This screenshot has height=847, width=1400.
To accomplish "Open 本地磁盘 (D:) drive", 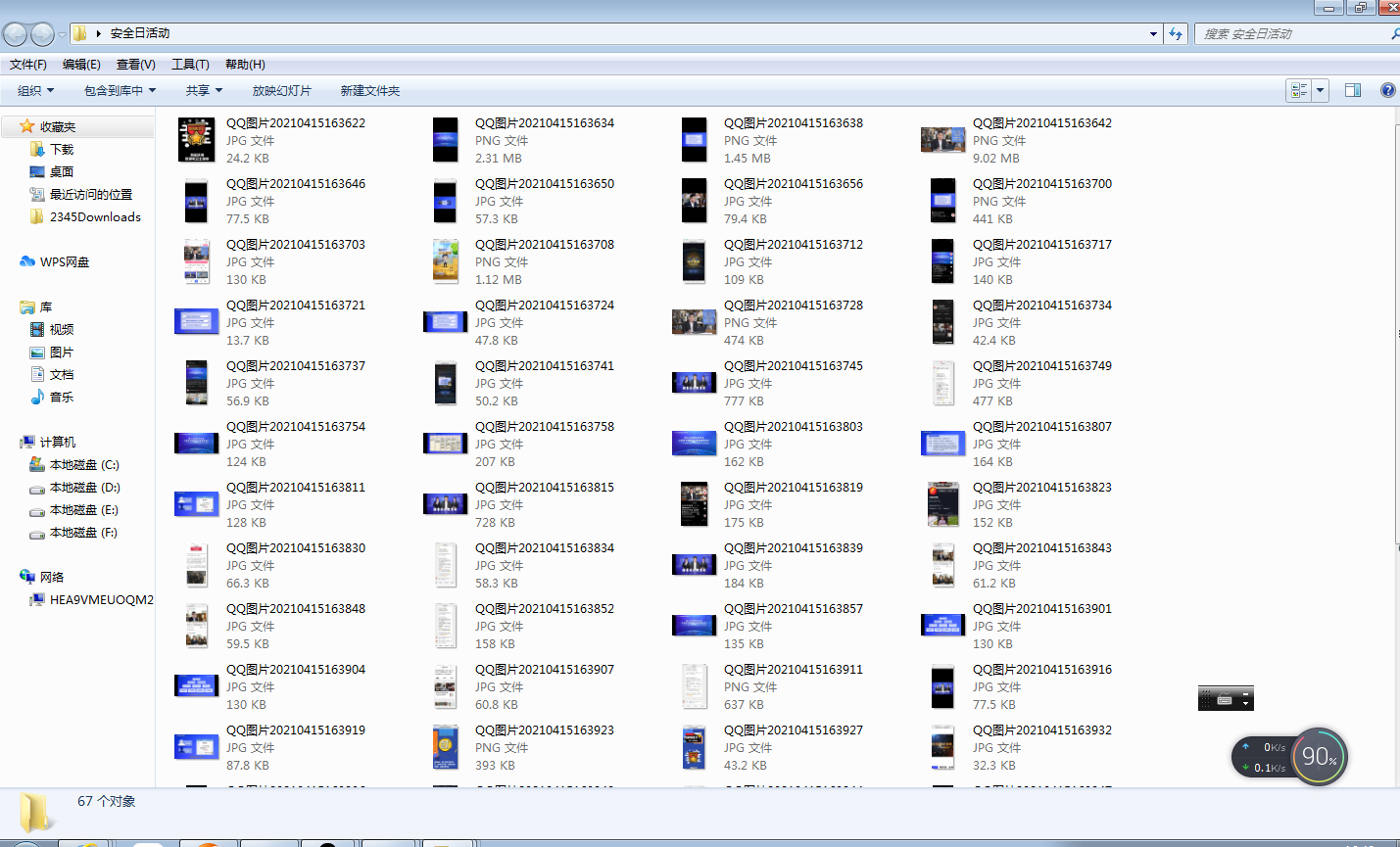I will click(x=84, y=488).
